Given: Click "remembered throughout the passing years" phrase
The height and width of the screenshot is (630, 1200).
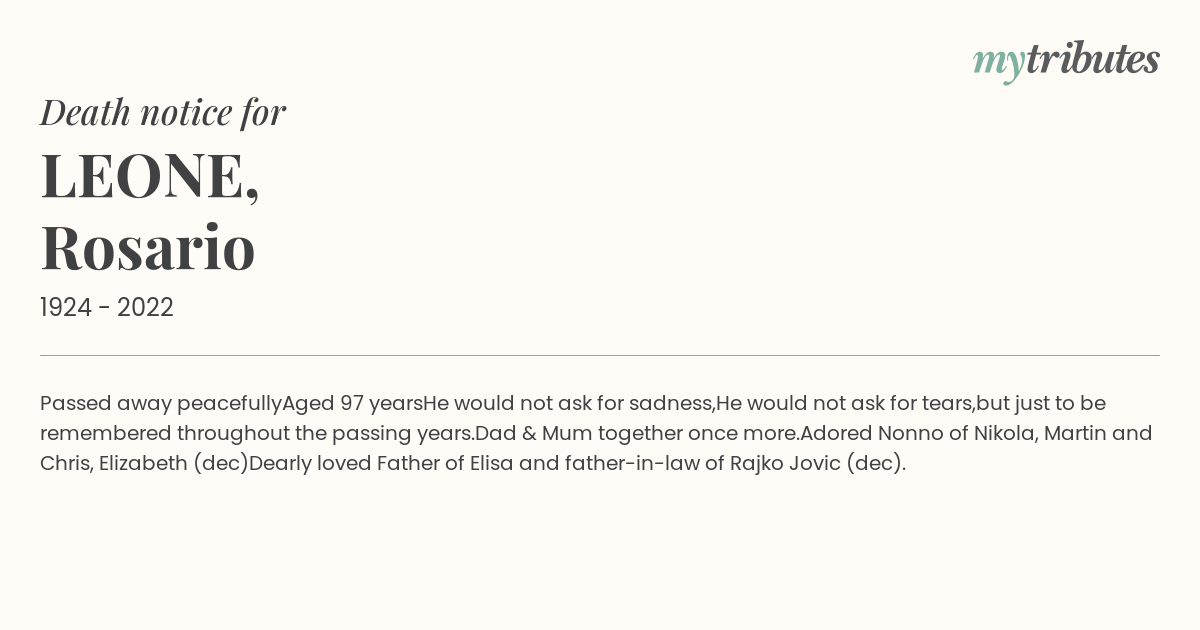Looking at the screenshot, I should [x=257, y=434].
